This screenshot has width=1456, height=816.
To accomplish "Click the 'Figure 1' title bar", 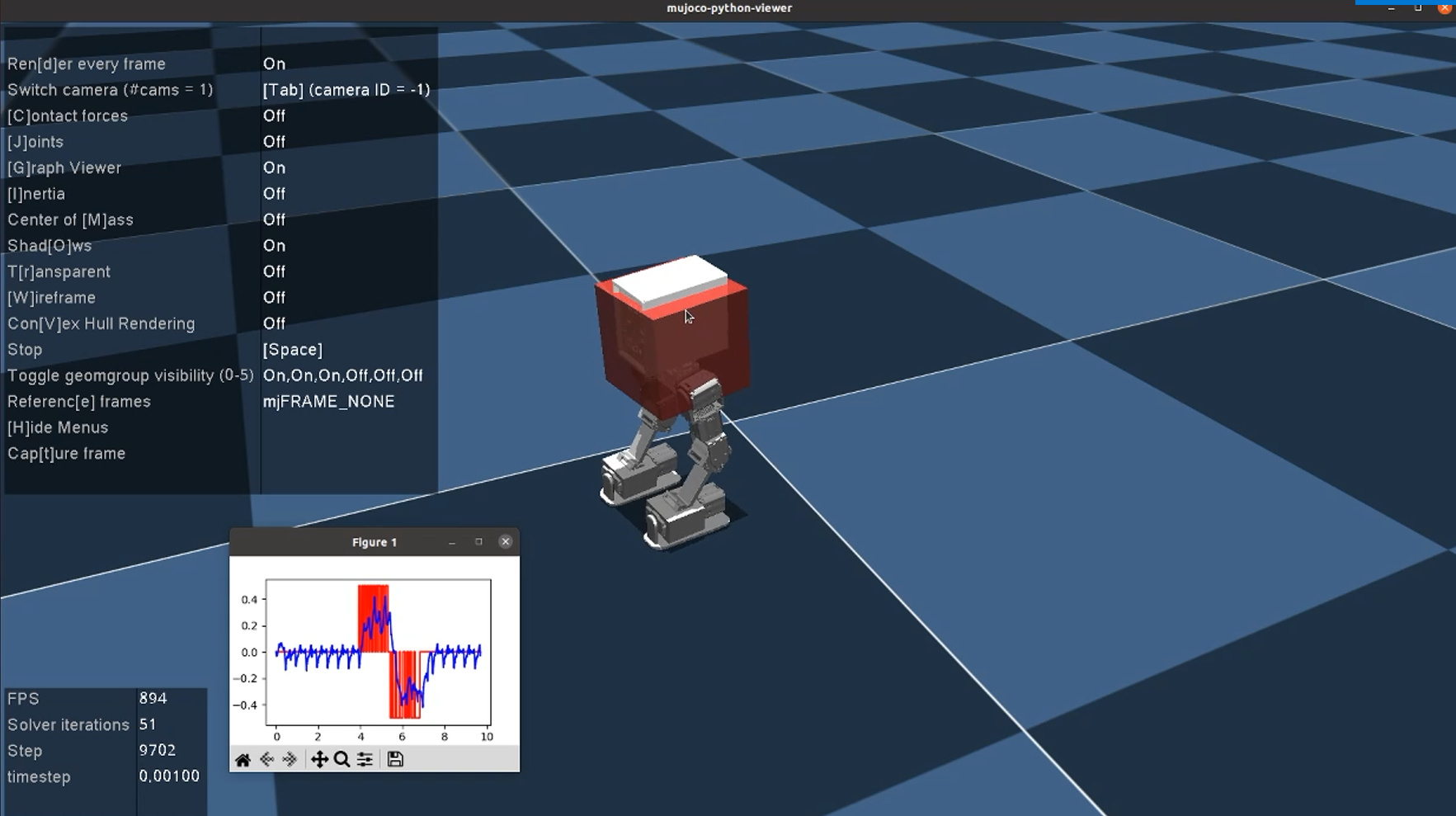I will click(375, 542).
